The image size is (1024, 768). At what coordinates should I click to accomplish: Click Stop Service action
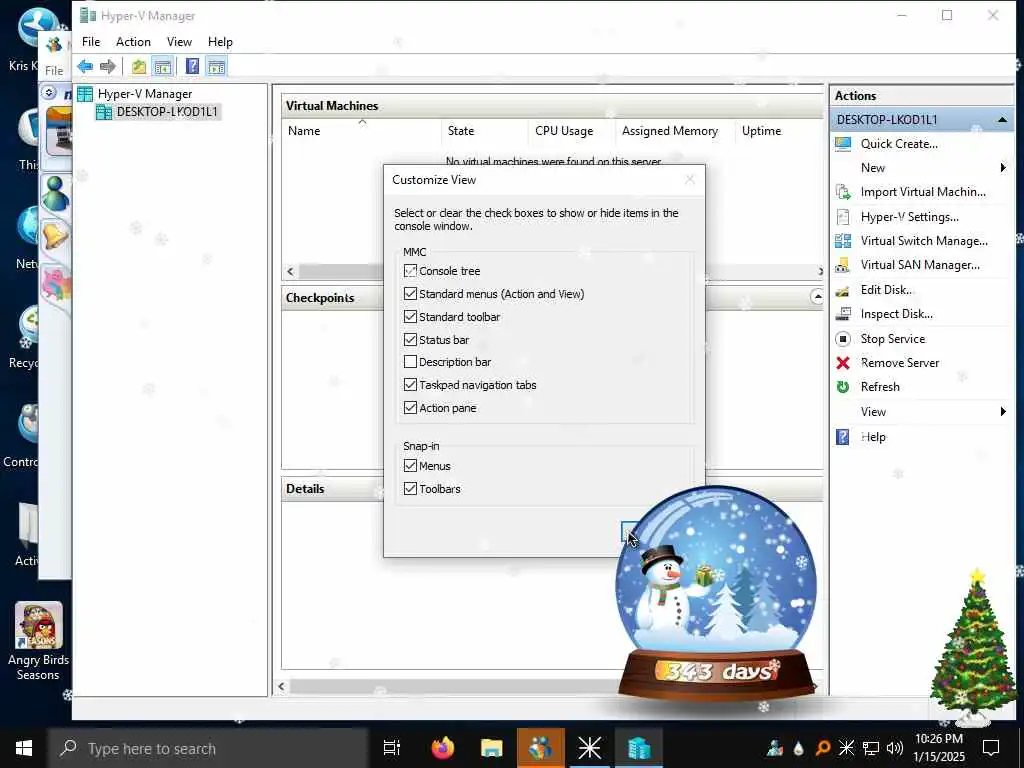pyautogui.click(x=892, y=339)
